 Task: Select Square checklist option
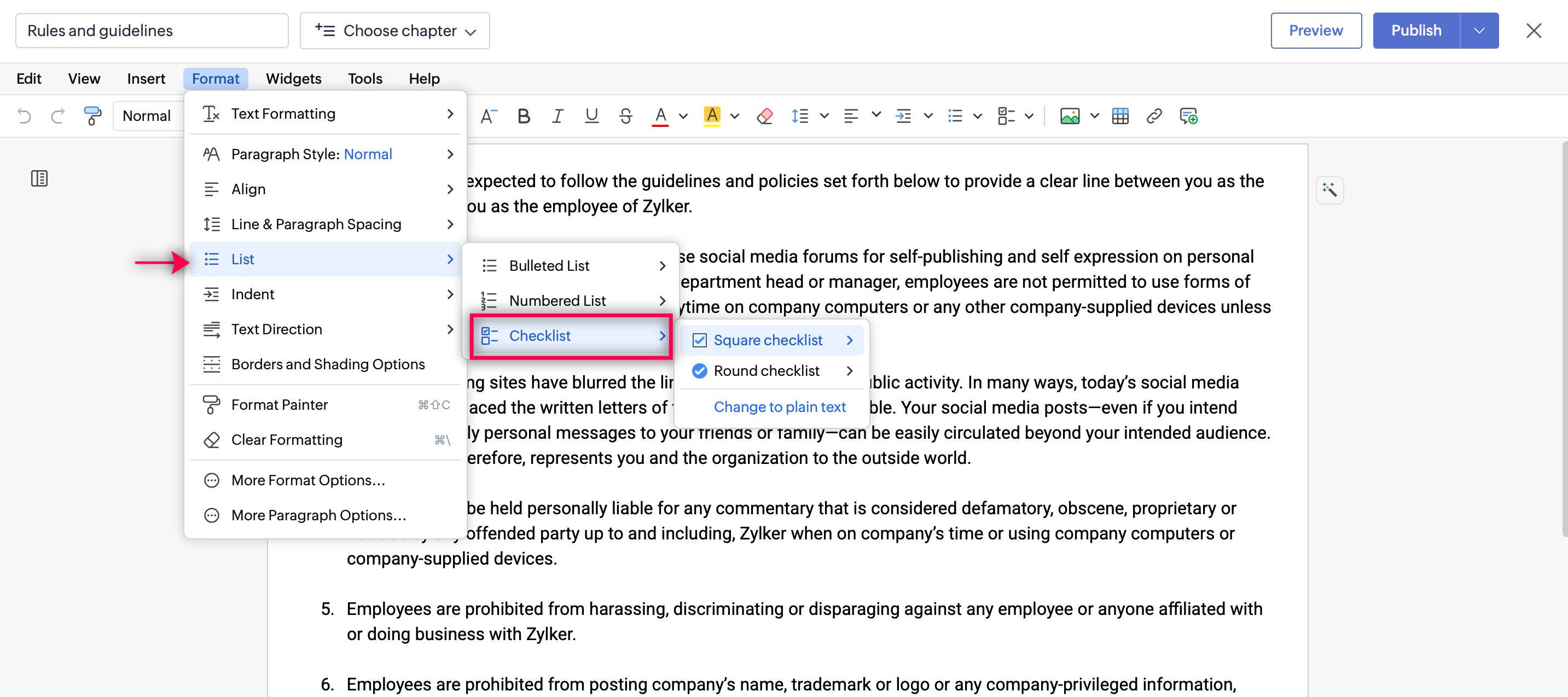pos(768,340)
